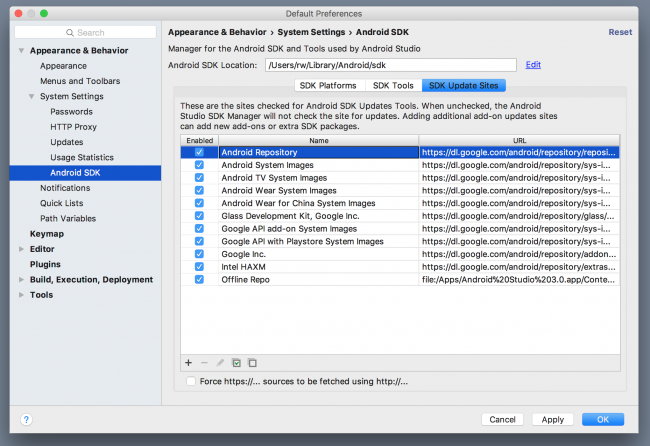Collapse the System Settings tree node

(x=32, y=96)
